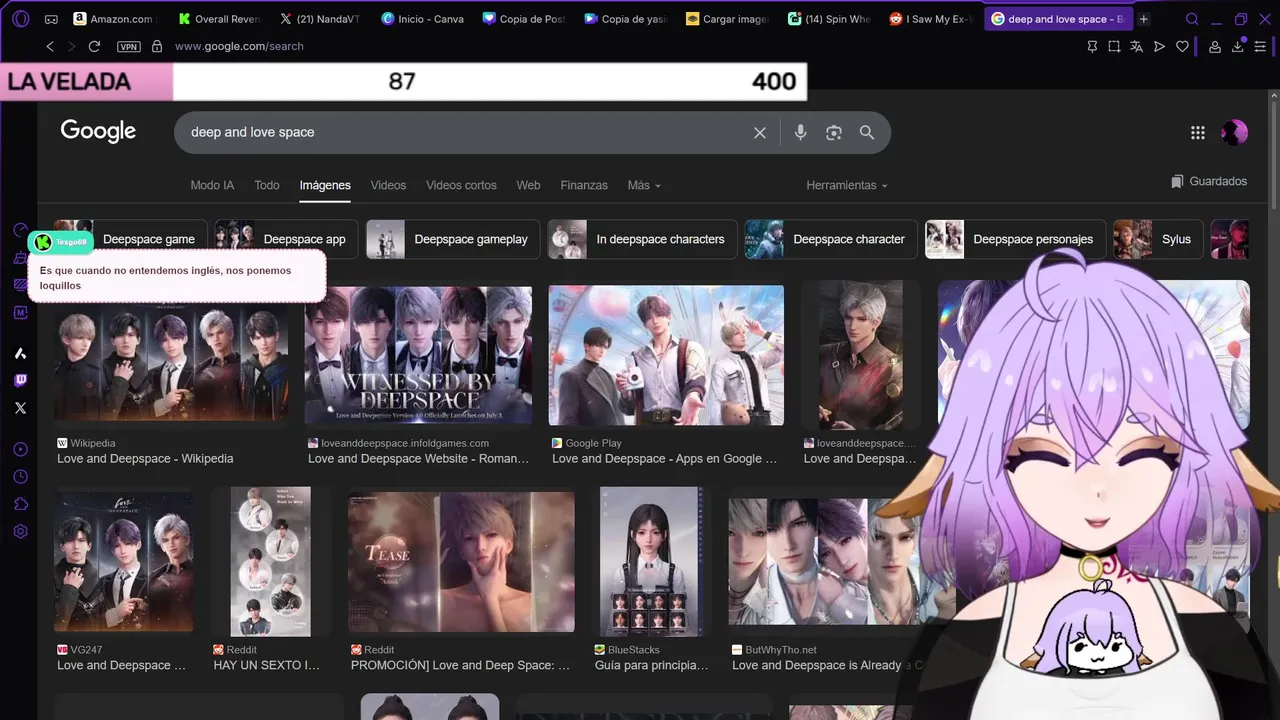Expand the Herramientas dropdown
Viewport: 1280px width, 720px height.
(847, 185)
